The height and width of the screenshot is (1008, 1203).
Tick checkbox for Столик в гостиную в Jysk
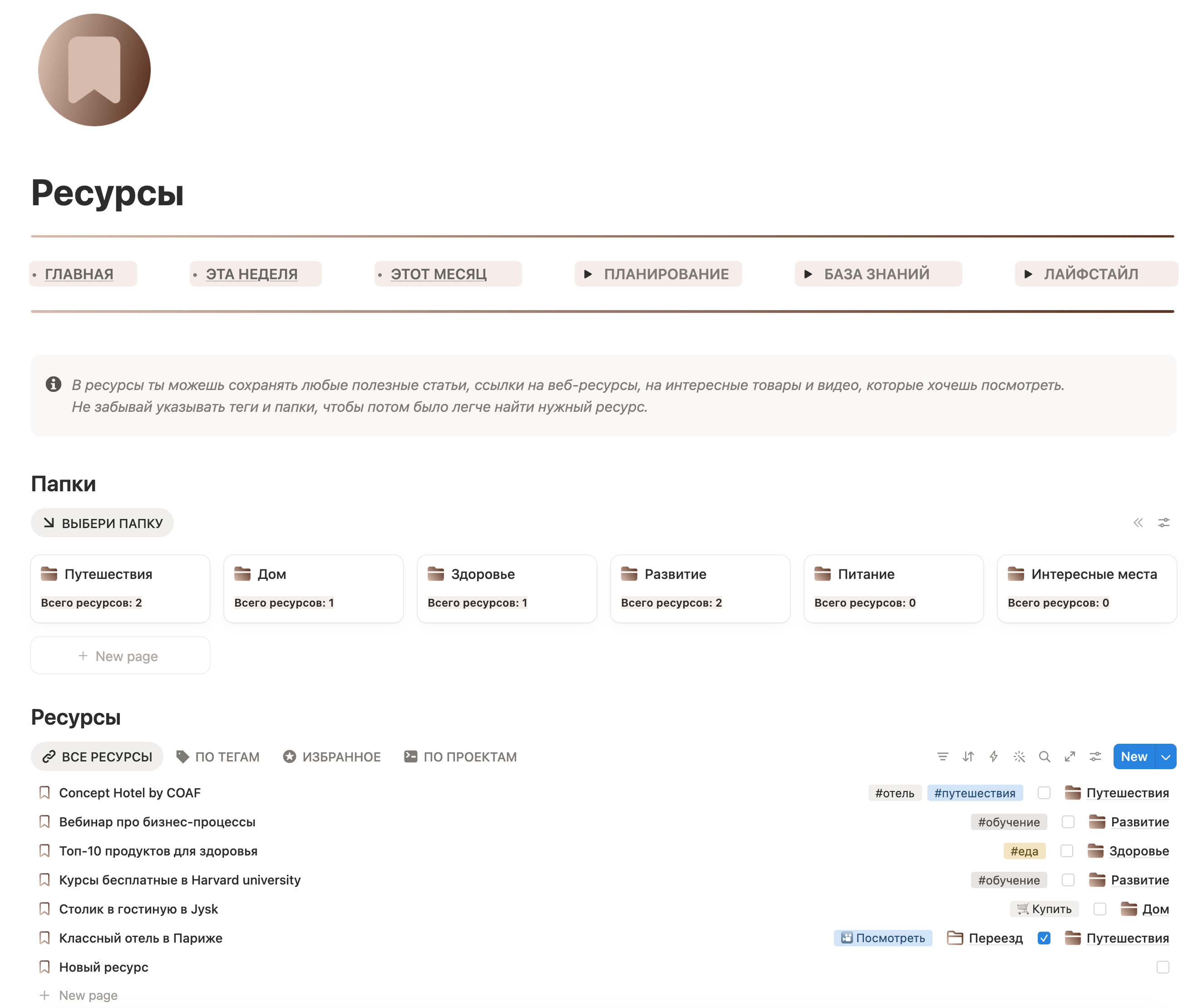1100,909
